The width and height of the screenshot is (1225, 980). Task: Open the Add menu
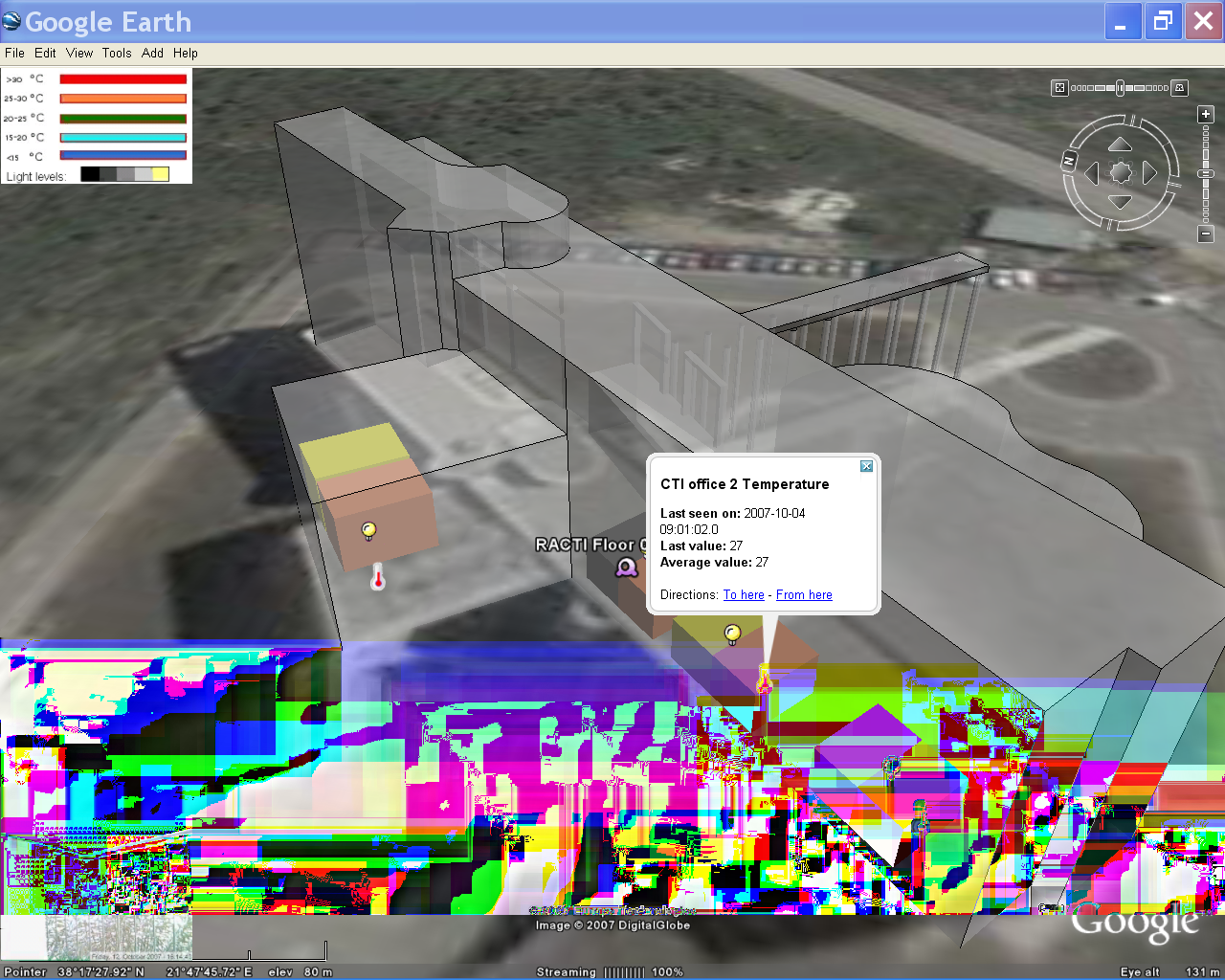click(x=152, y=54)
